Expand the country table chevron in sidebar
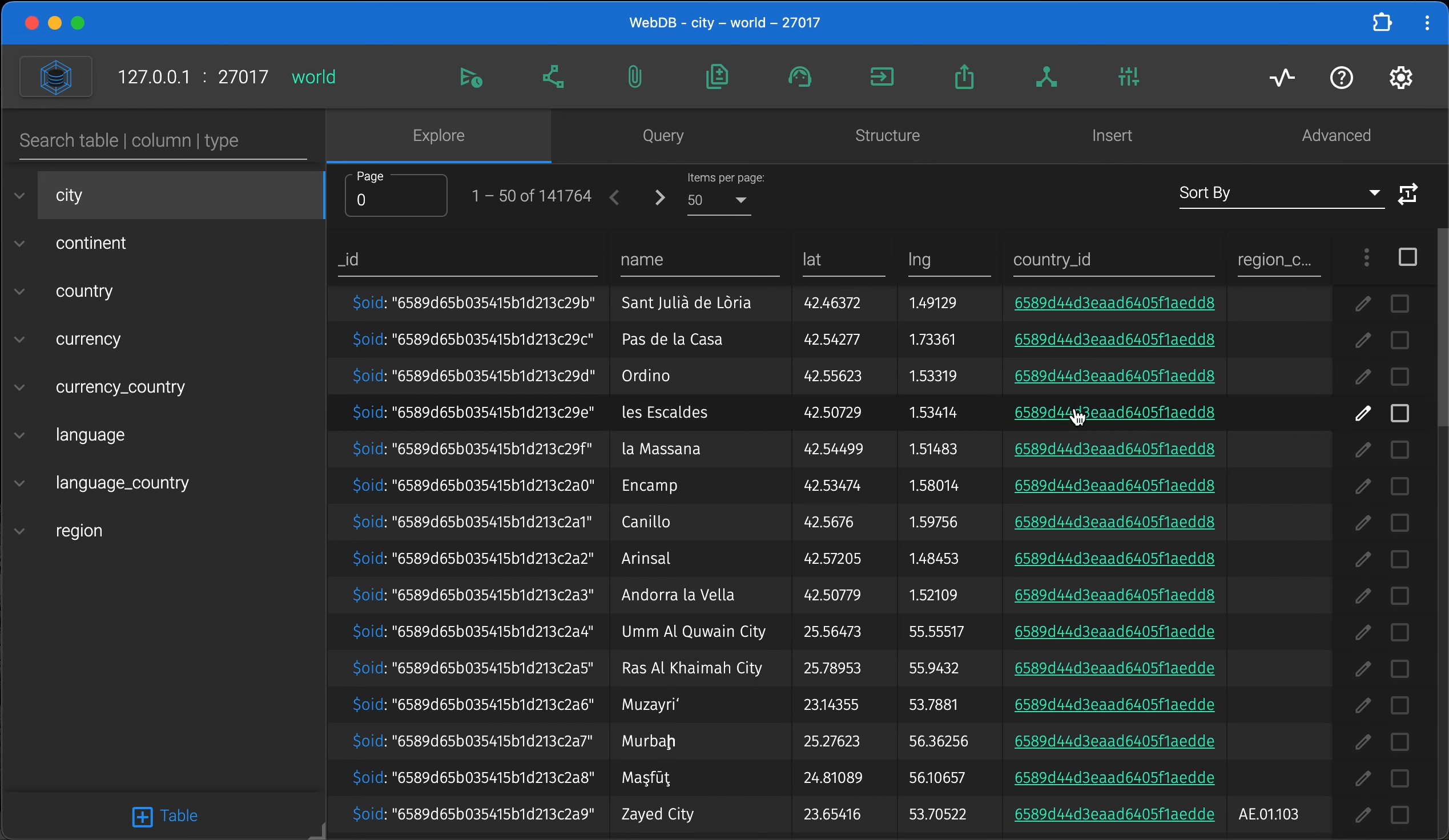Screen dimensions: 1449x840 19,291
